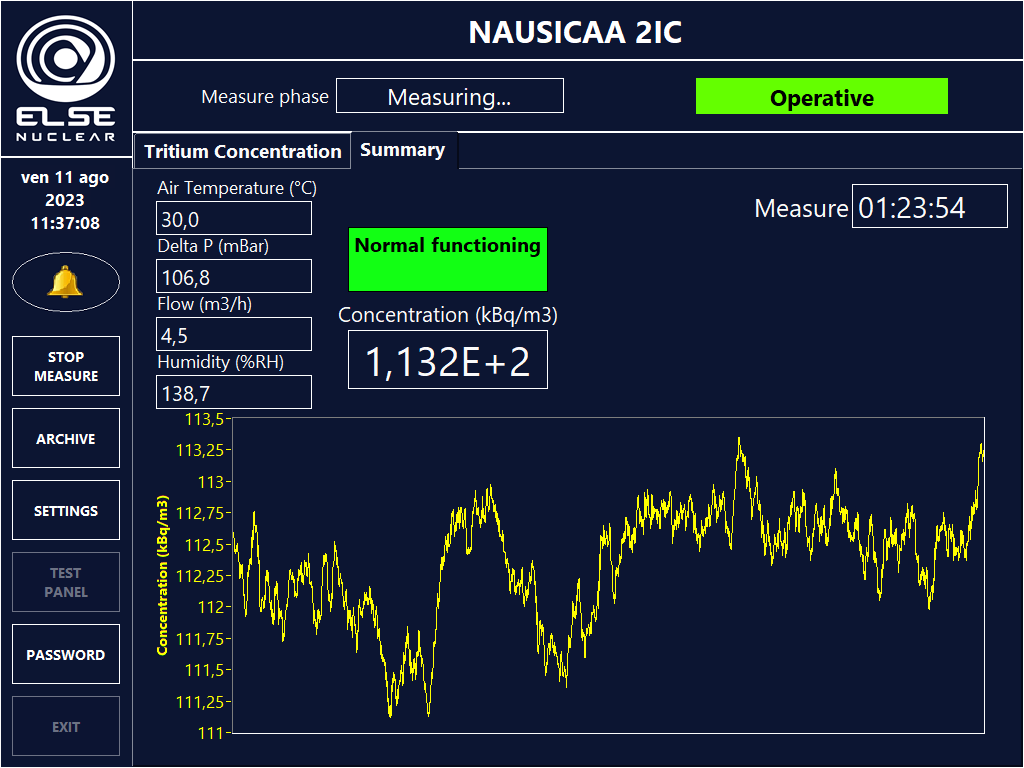1024x768 pixels.
Task: Click the alarm bell icon
Action: click(x=66, y=283)
